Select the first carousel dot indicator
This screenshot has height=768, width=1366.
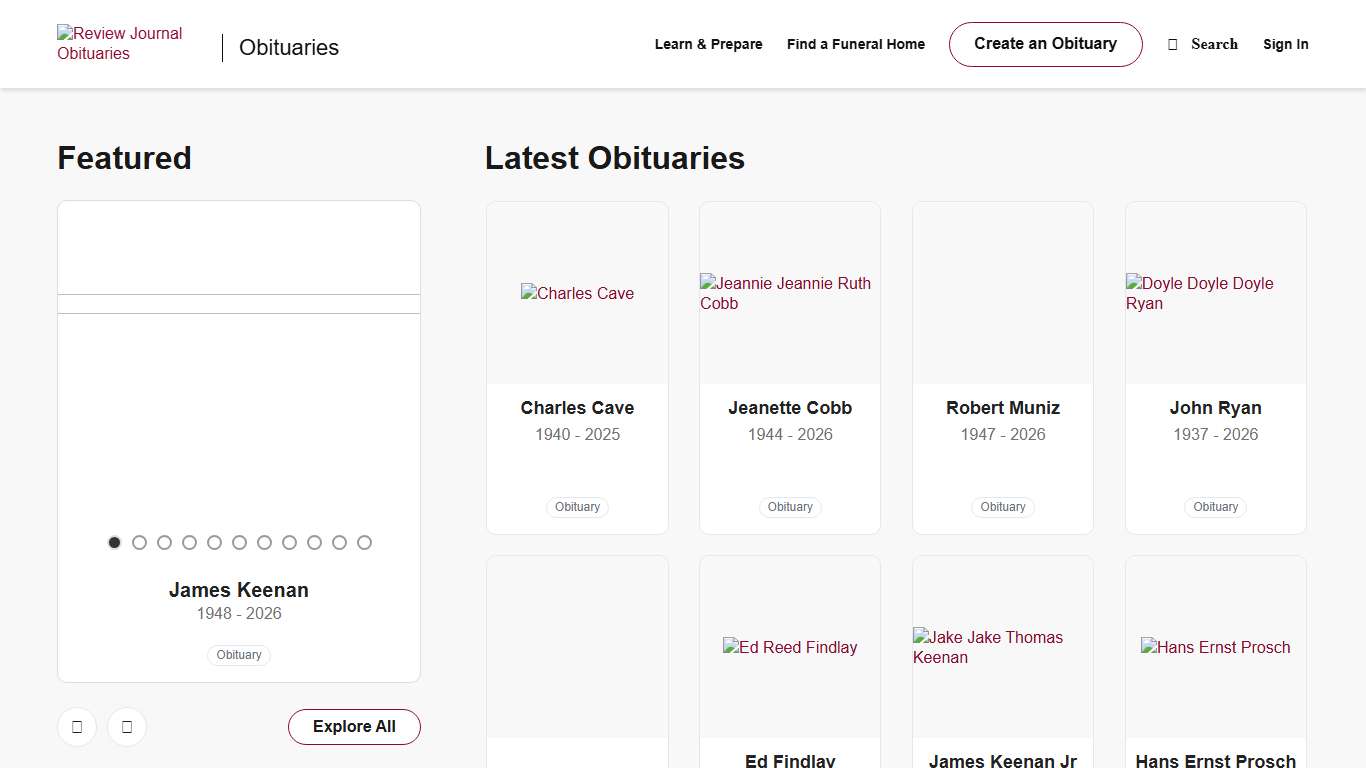click(114, 542)
